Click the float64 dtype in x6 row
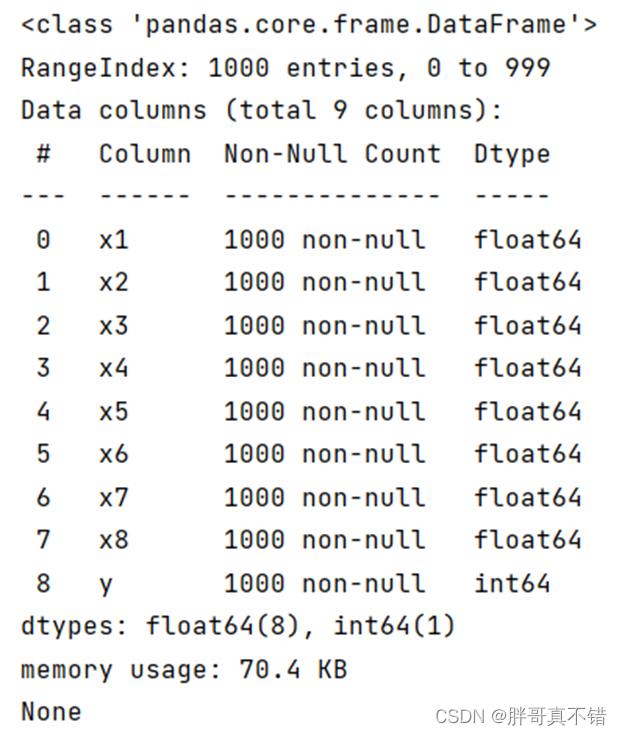 (528, 454)
